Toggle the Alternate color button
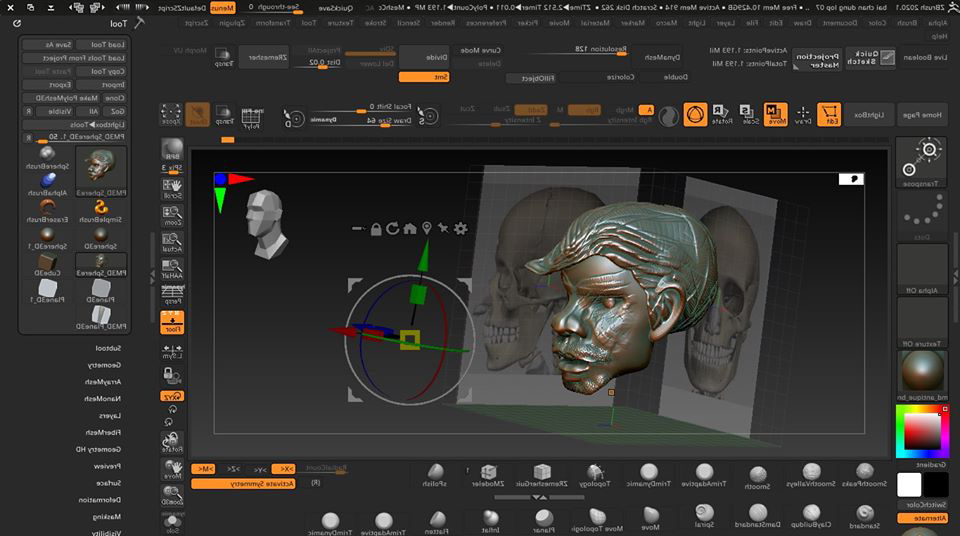Viewport: 960px width, 536px height. (921, 518)
